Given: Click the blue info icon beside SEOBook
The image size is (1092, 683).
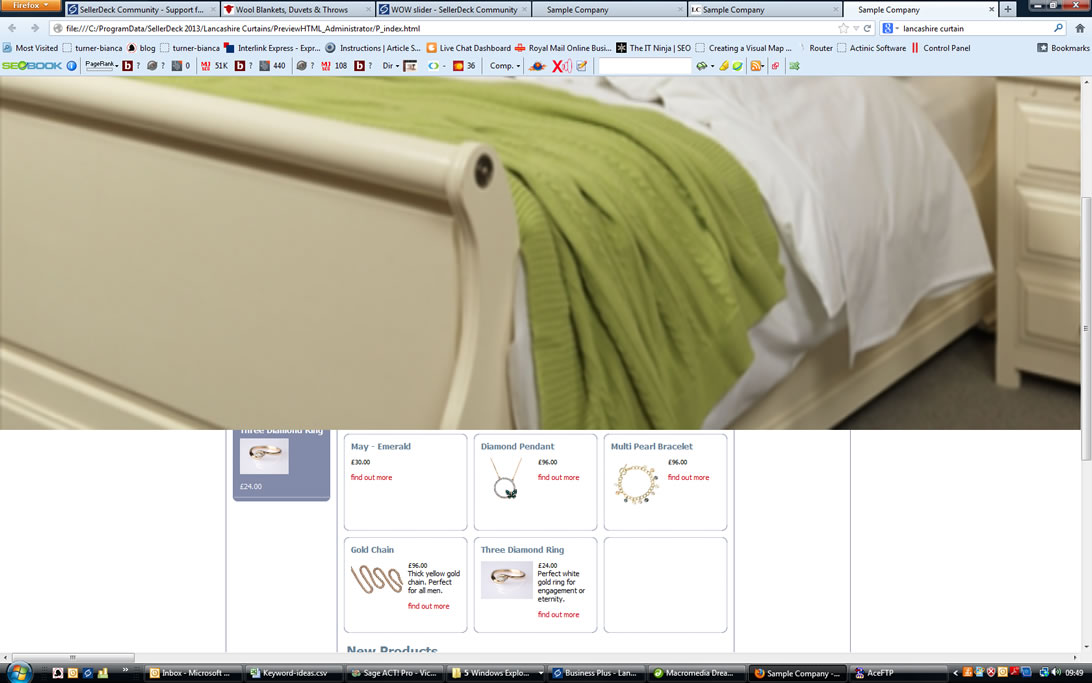Looking at the screenshot, I should (x=71, y=66).
